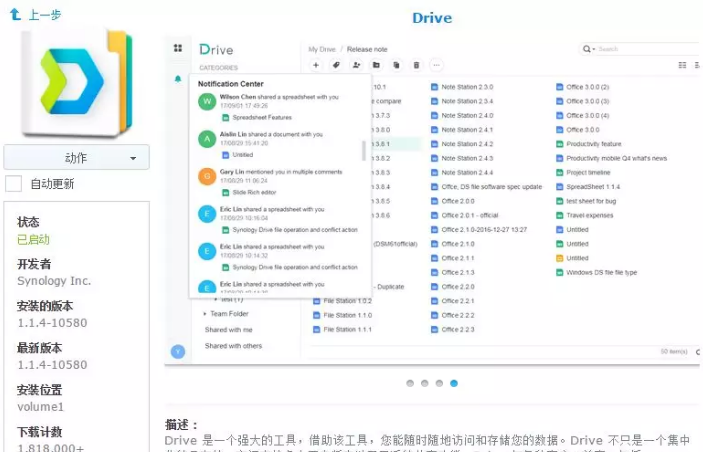The width and height of the screenshot is (703, 452).
Task: Click the Note Station 2.4.2 file icon
Action: (434, 144)
